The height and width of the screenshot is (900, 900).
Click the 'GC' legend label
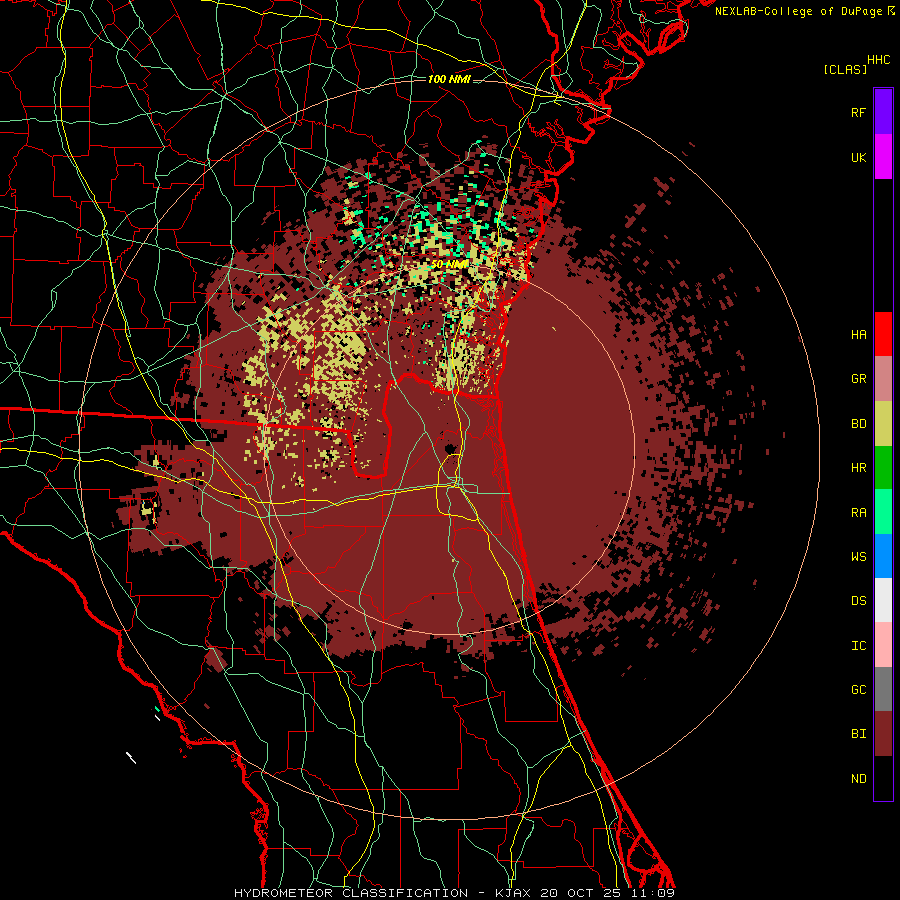(859, 690)
